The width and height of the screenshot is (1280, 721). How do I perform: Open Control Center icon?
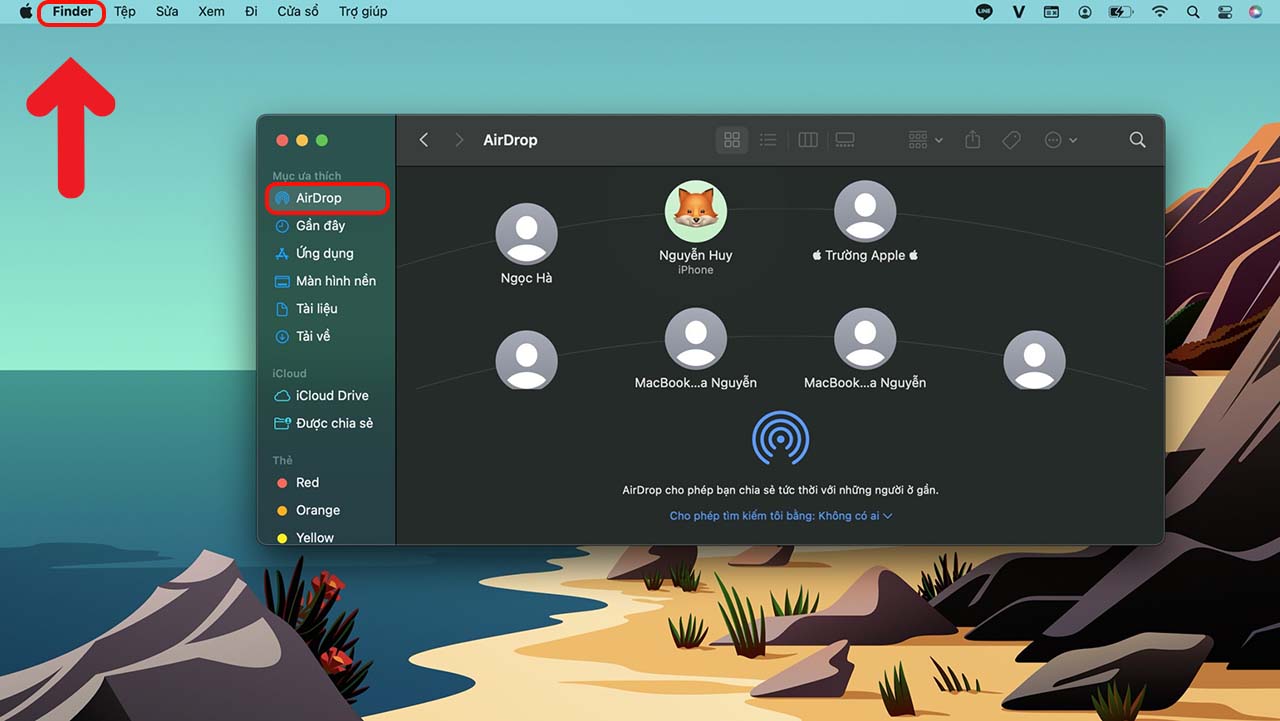(x=1225, y=12)
